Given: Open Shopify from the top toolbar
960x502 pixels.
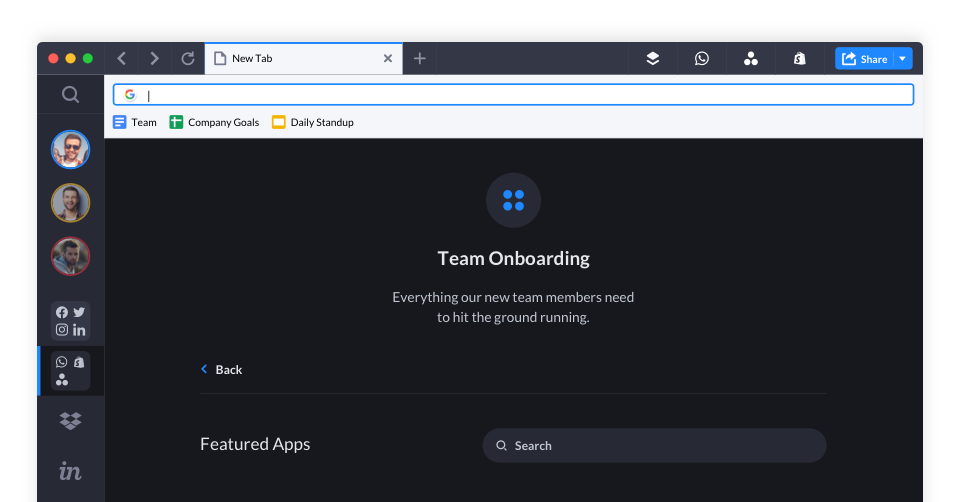Looking at the screenshot, I should coord(800,59).
